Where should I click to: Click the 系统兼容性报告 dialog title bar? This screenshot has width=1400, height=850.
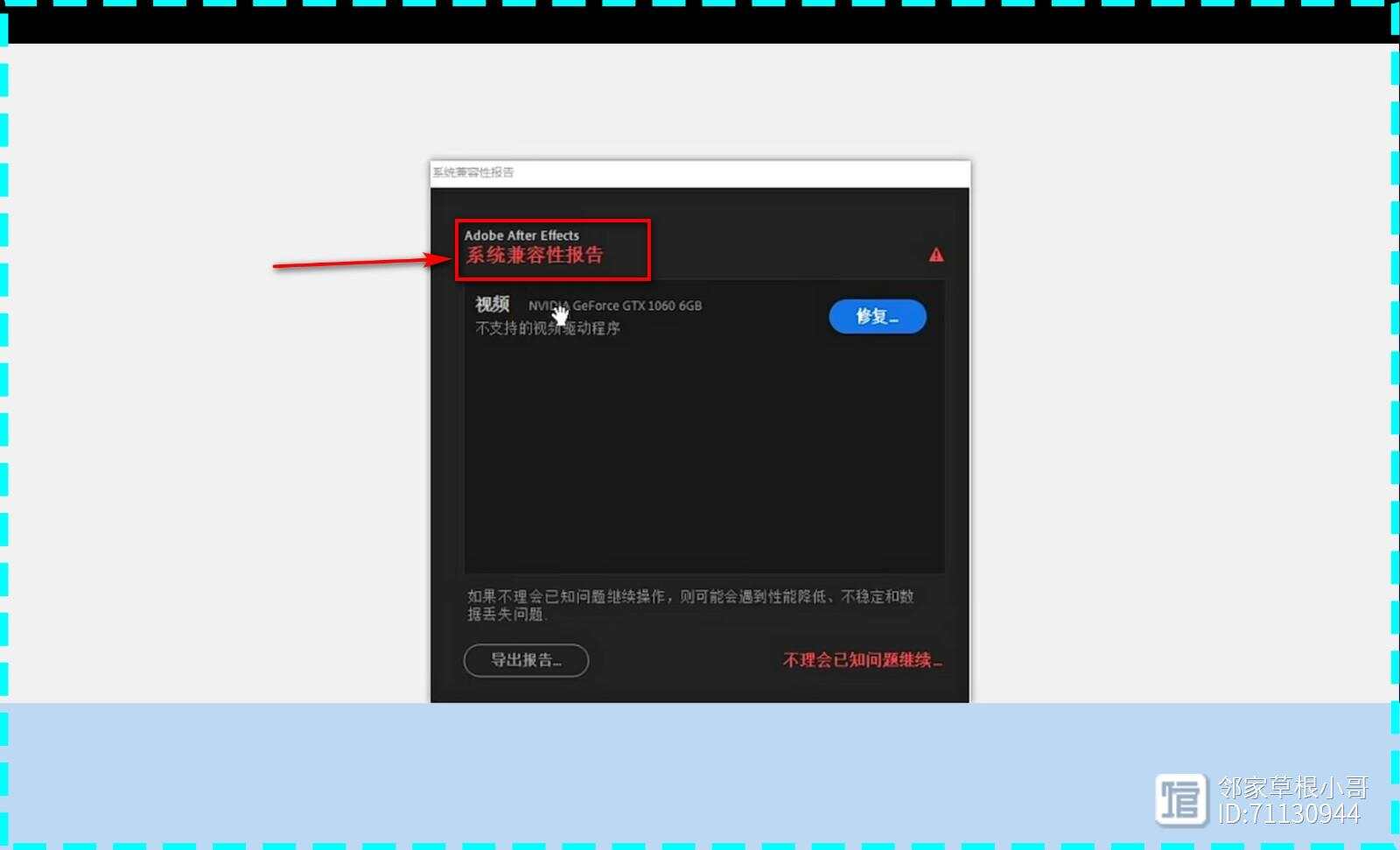click(x=700, y=172)
